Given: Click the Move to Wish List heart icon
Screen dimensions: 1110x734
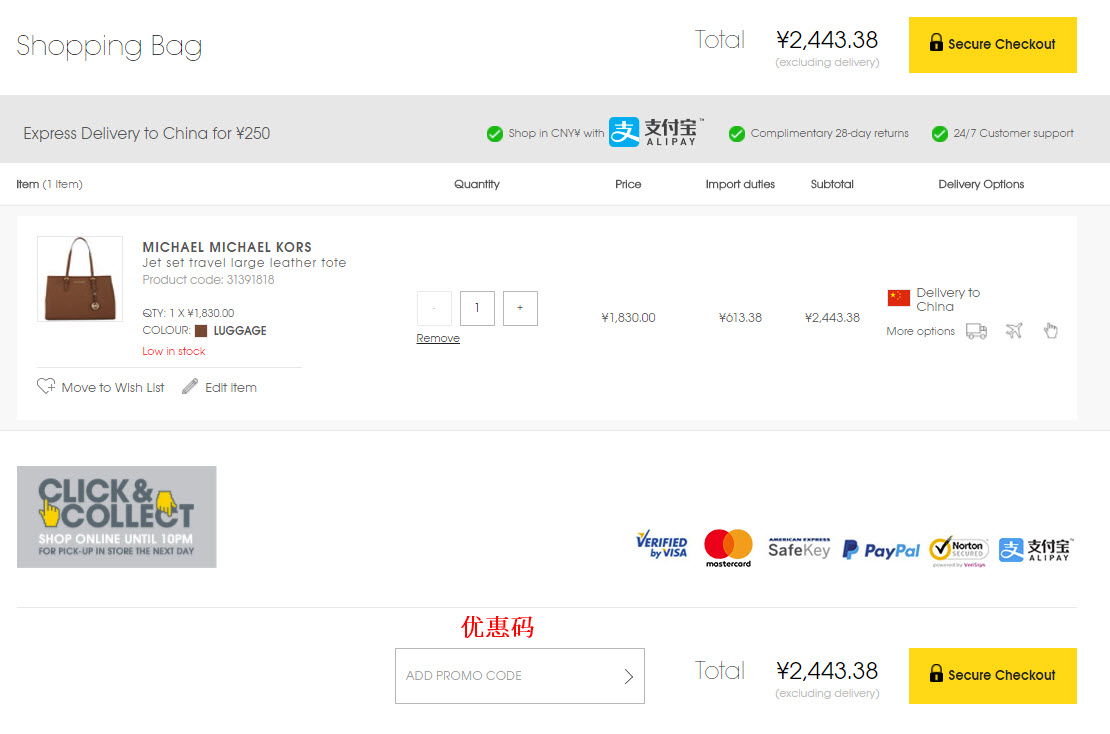Looking at the screenshot, I should click(x=46, y=386).
